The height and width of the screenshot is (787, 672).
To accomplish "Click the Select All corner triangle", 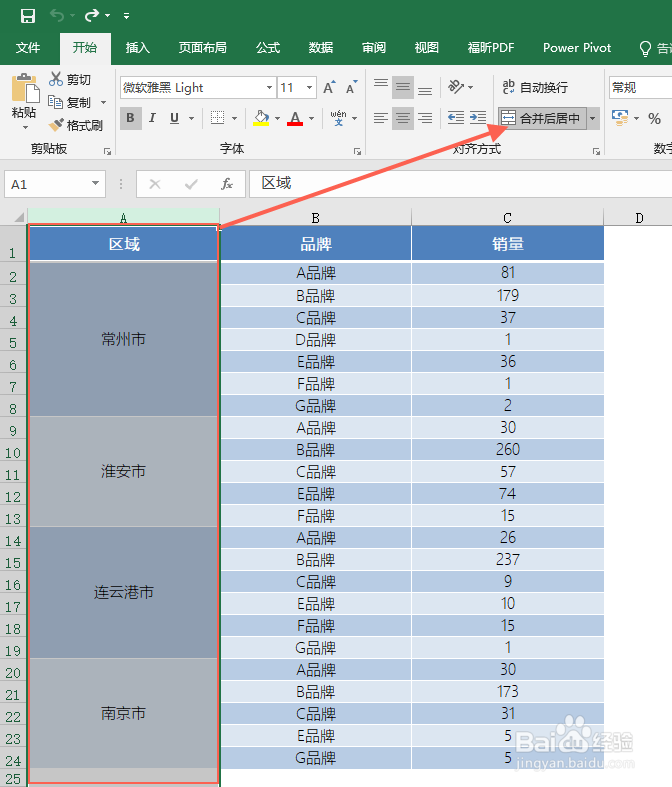I will point(19,217).
